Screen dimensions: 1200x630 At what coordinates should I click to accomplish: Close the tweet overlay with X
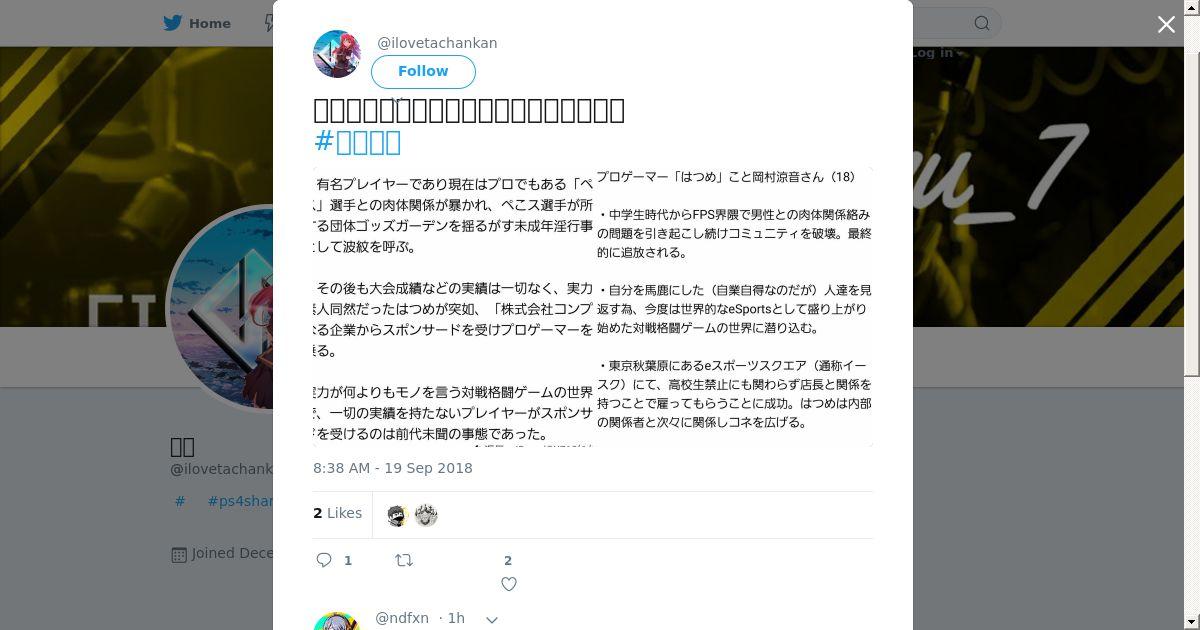1166,24
